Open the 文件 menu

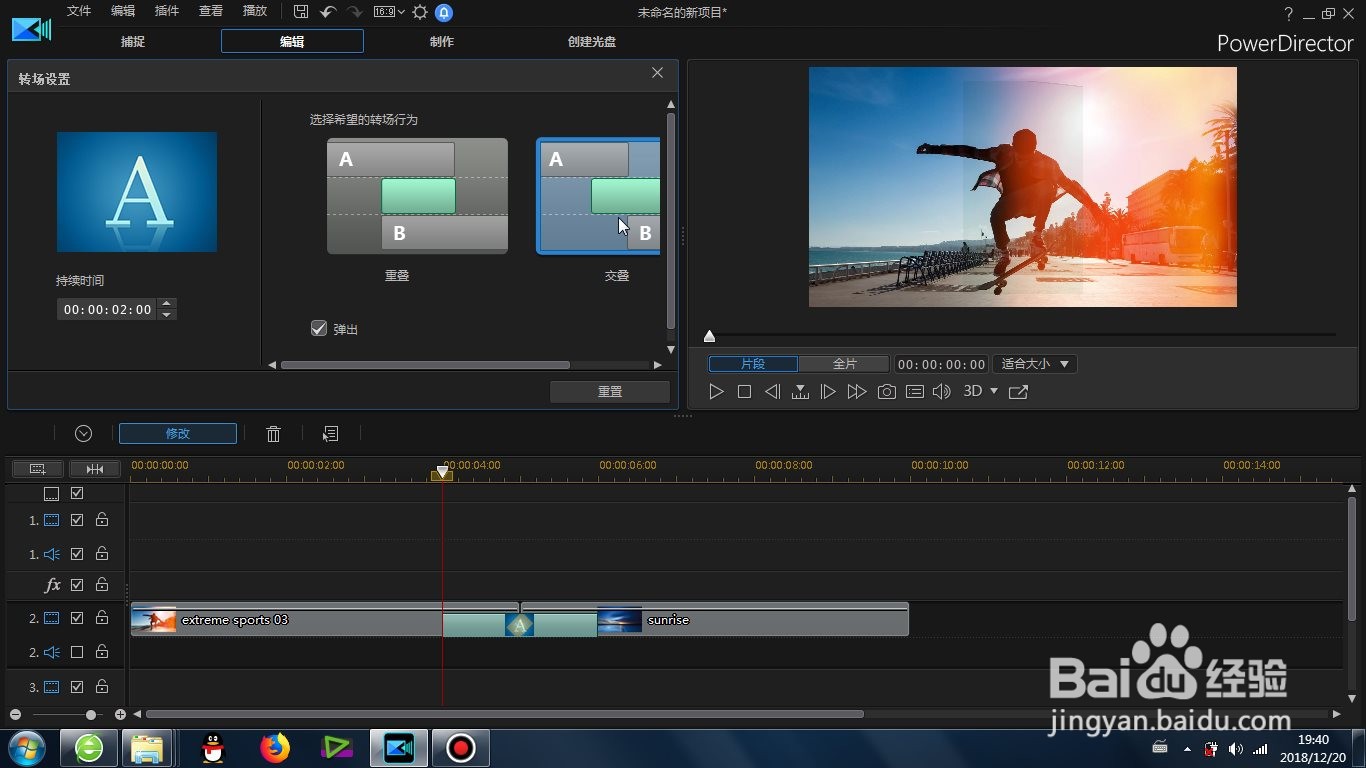79,11
